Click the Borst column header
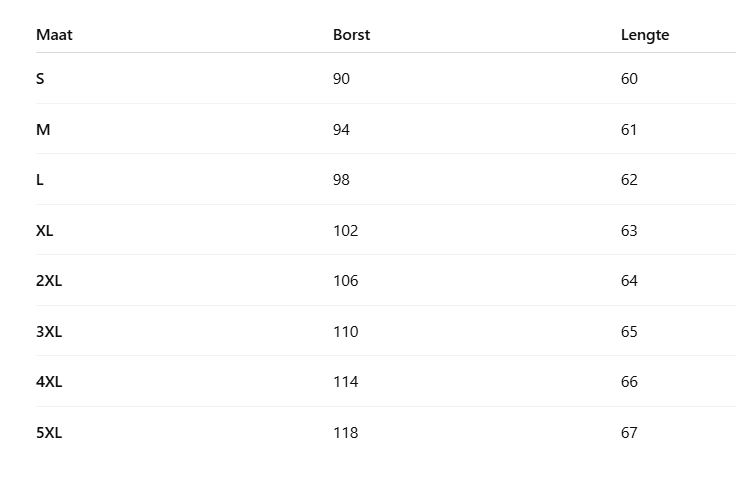The image size is (736, 484). tap(351, 35)
